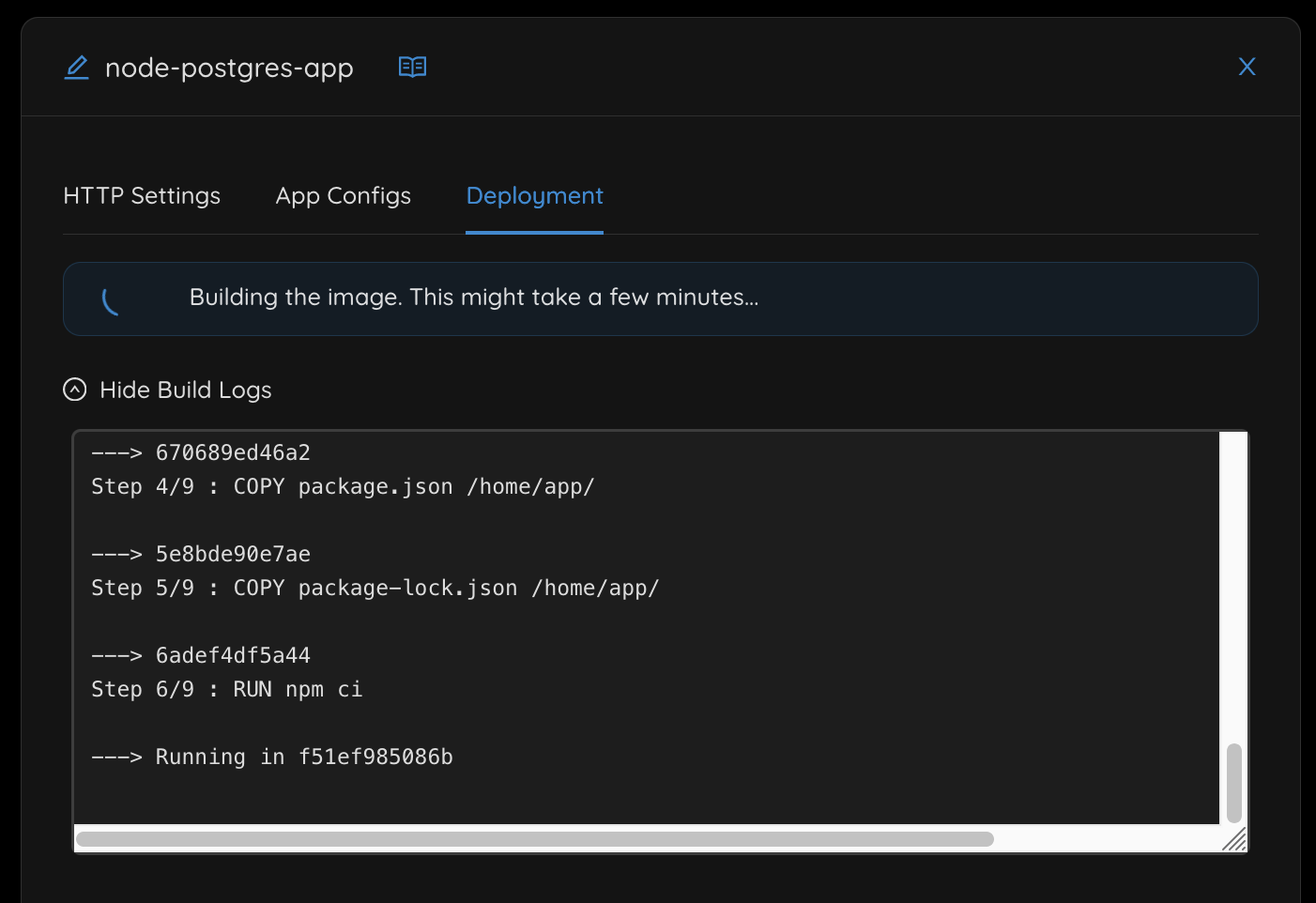Select the Deployment tab
Image resolution: width=1316 pixels, height=903 pixels.
tap(534, 195)
